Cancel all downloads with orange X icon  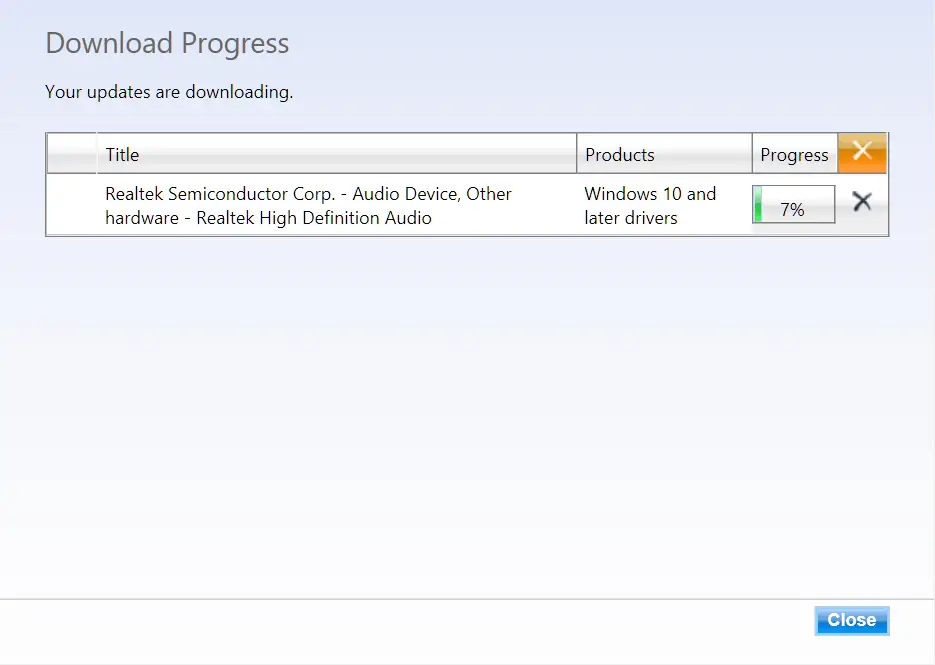pyautogui.click(x=862, y=153)
